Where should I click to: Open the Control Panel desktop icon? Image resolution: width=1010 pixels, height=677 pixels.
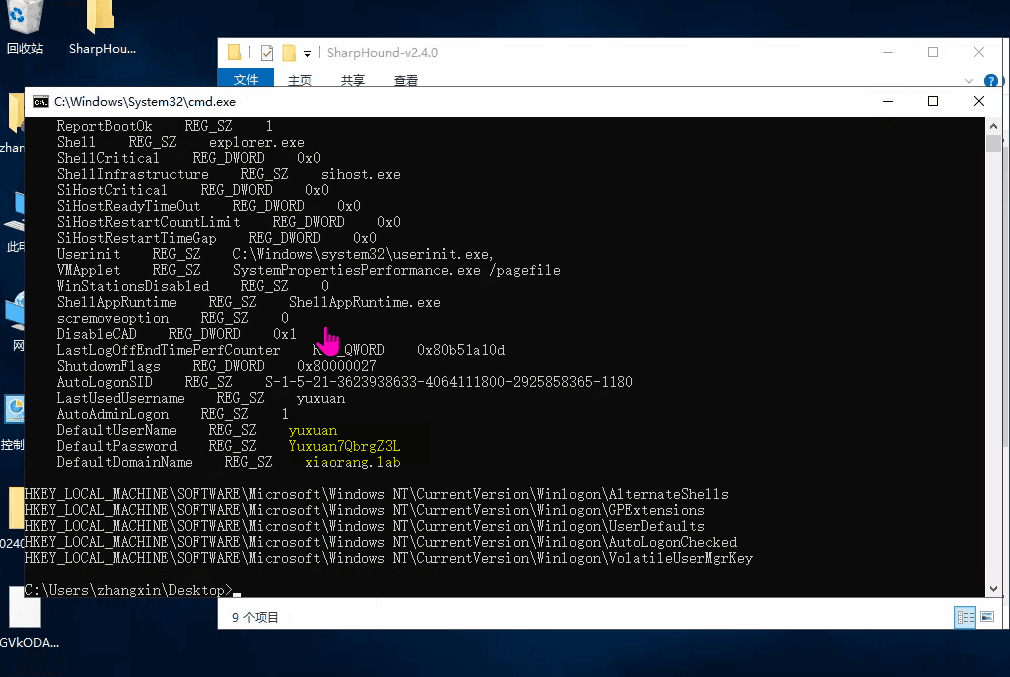pos(15,410)
